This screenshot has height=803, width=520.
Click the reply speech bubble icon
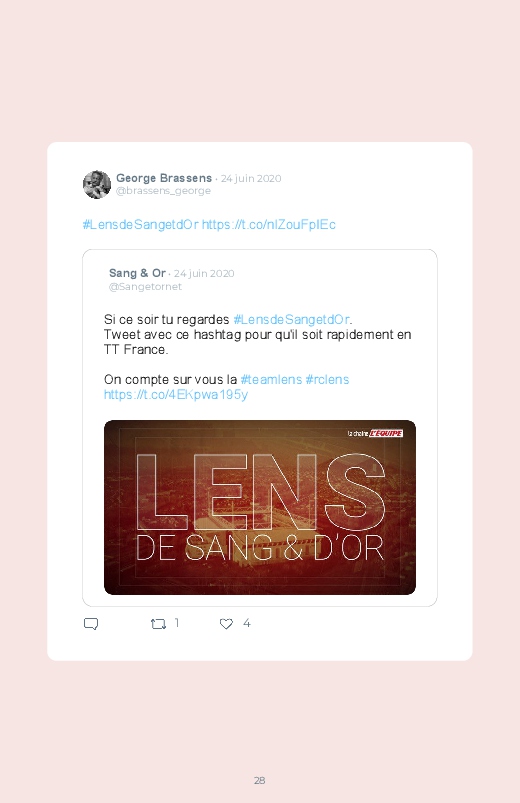coord(91,624)
